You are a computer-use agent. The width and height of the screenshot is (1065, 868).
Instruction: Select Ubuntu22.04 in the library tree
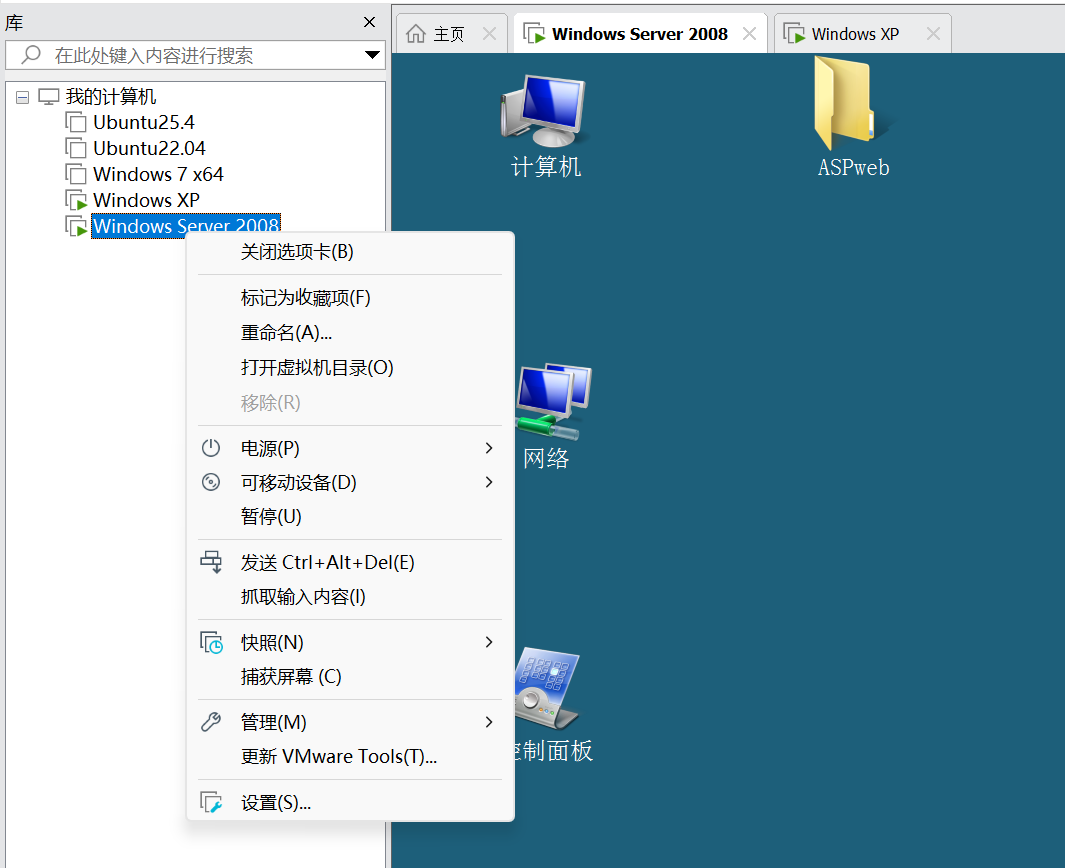coord(149,147)
